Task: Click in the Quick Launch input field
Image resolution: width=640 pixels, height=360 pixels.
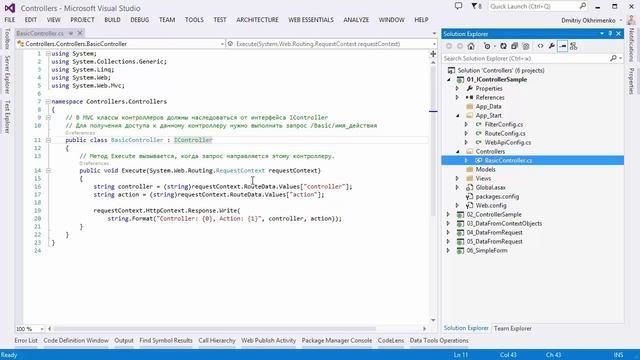Action: tap(533, 6)
